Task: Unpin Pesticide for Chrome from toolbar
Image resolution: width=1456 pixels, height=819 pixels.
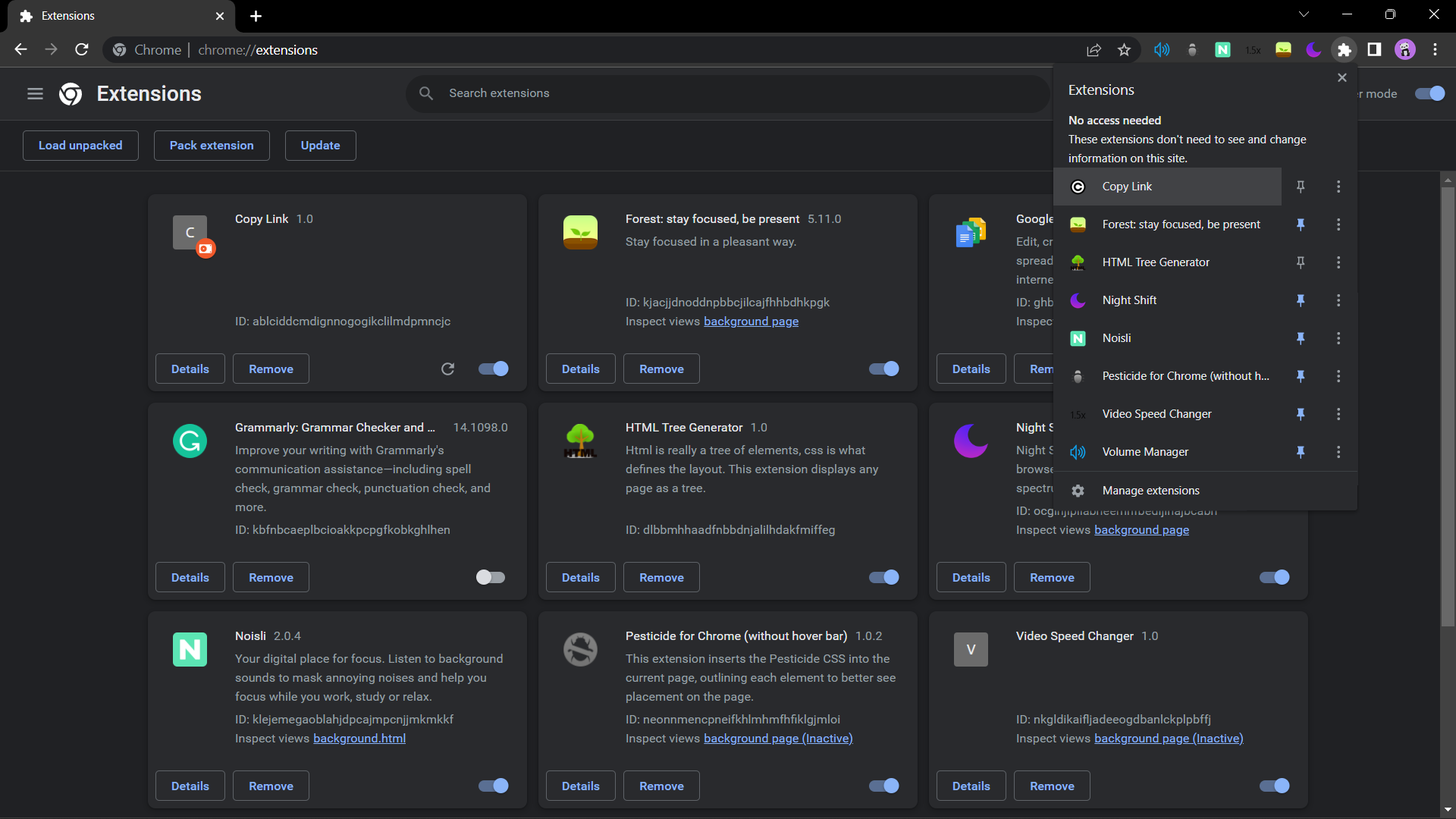Action: pos(1301,376)
